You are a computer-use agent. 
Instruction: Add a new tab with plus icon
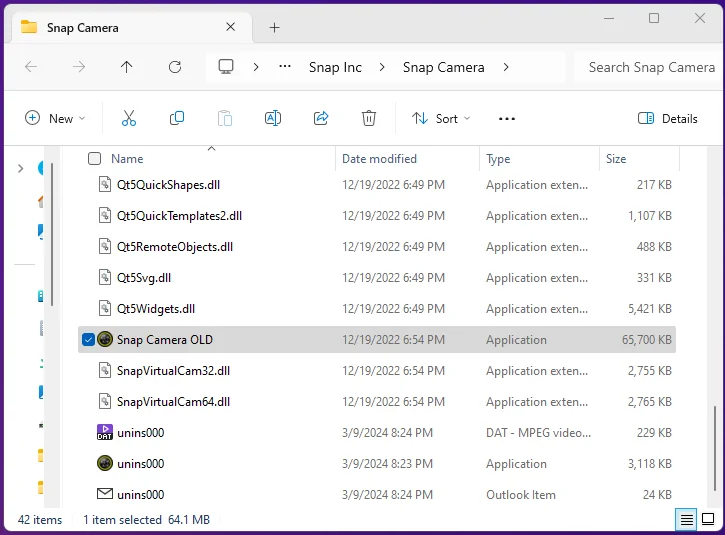click(275, 28)
